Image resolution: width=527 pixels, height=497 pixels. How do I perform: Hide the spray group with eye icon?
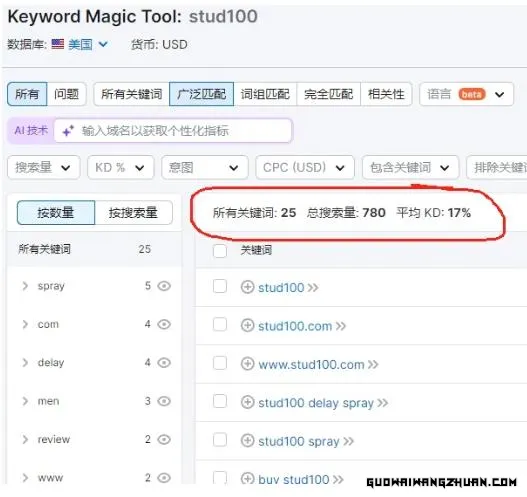click(x=164, y=286)
